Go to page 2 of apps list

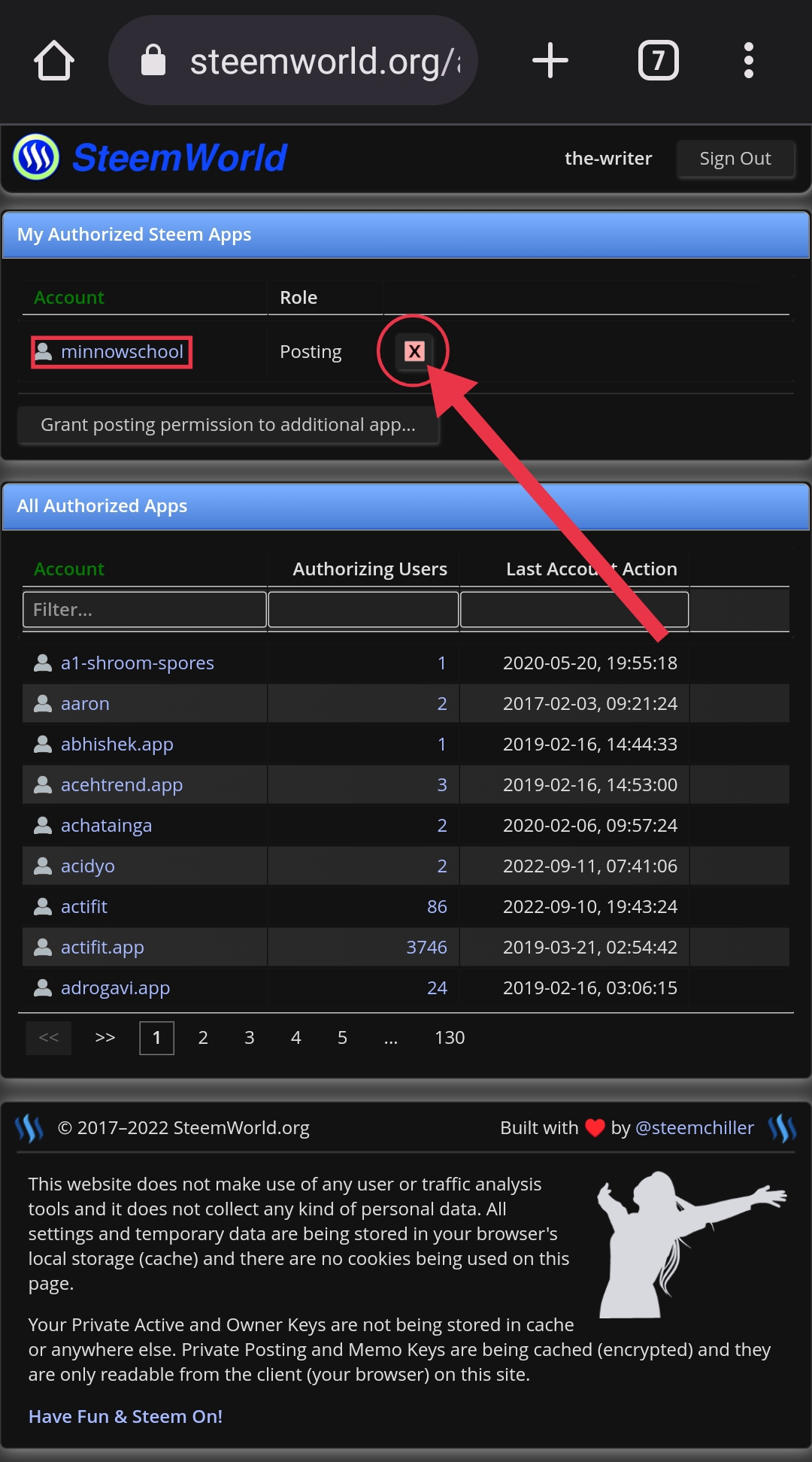(x=203, y=1038)
